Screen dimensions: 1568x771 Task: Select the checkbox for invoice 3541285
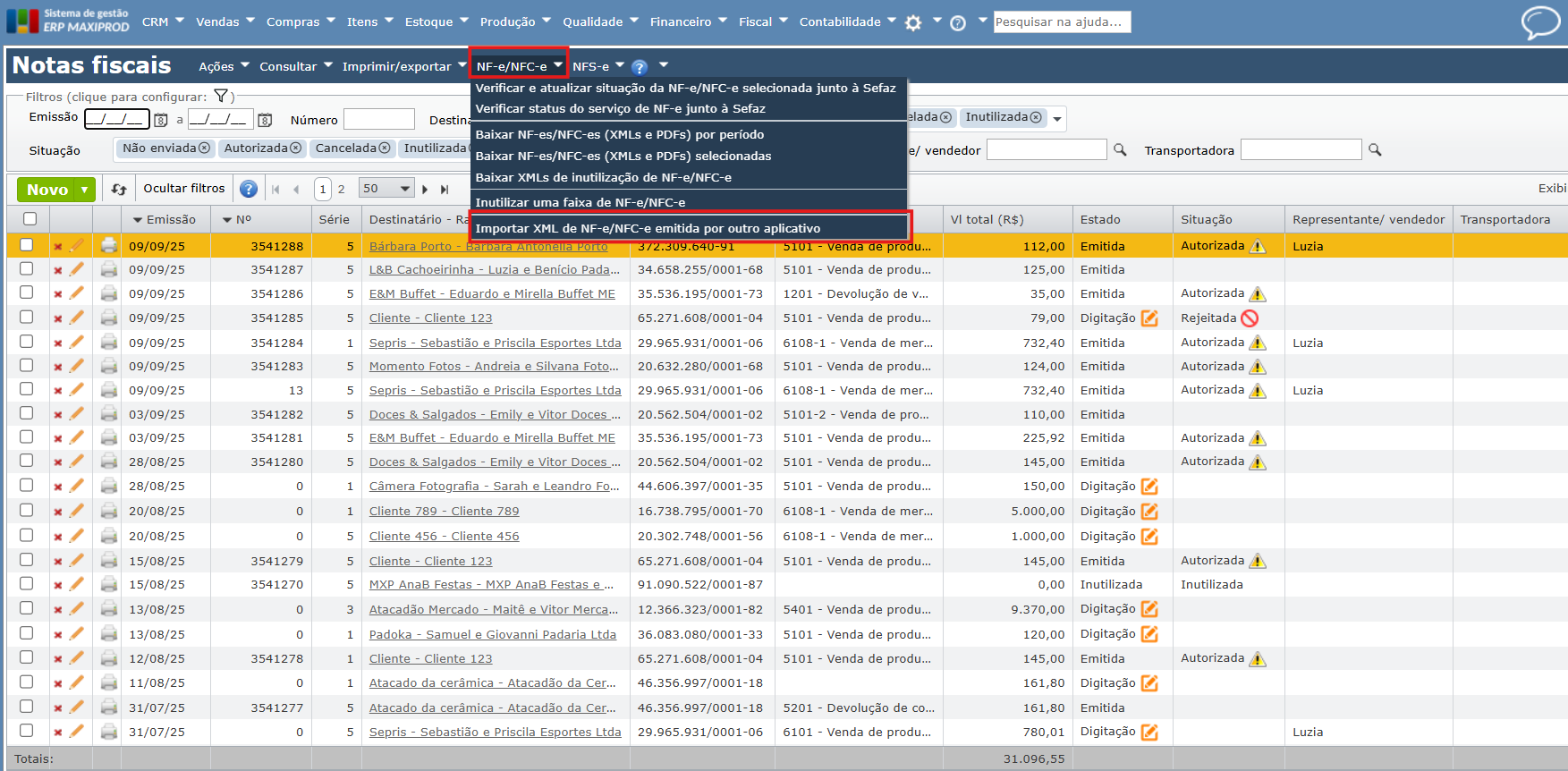point(27,317)
